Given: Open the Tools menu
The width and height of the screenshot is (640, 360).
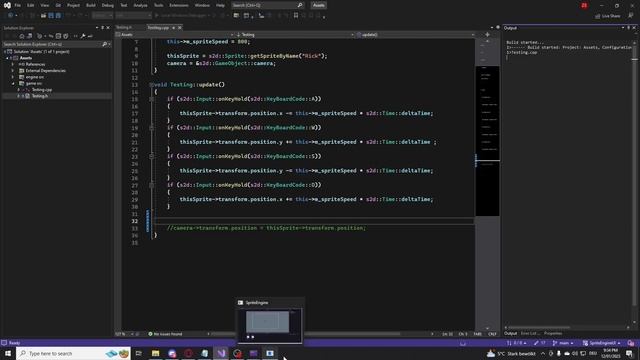Looking at the screenshot, I should 158,5.
